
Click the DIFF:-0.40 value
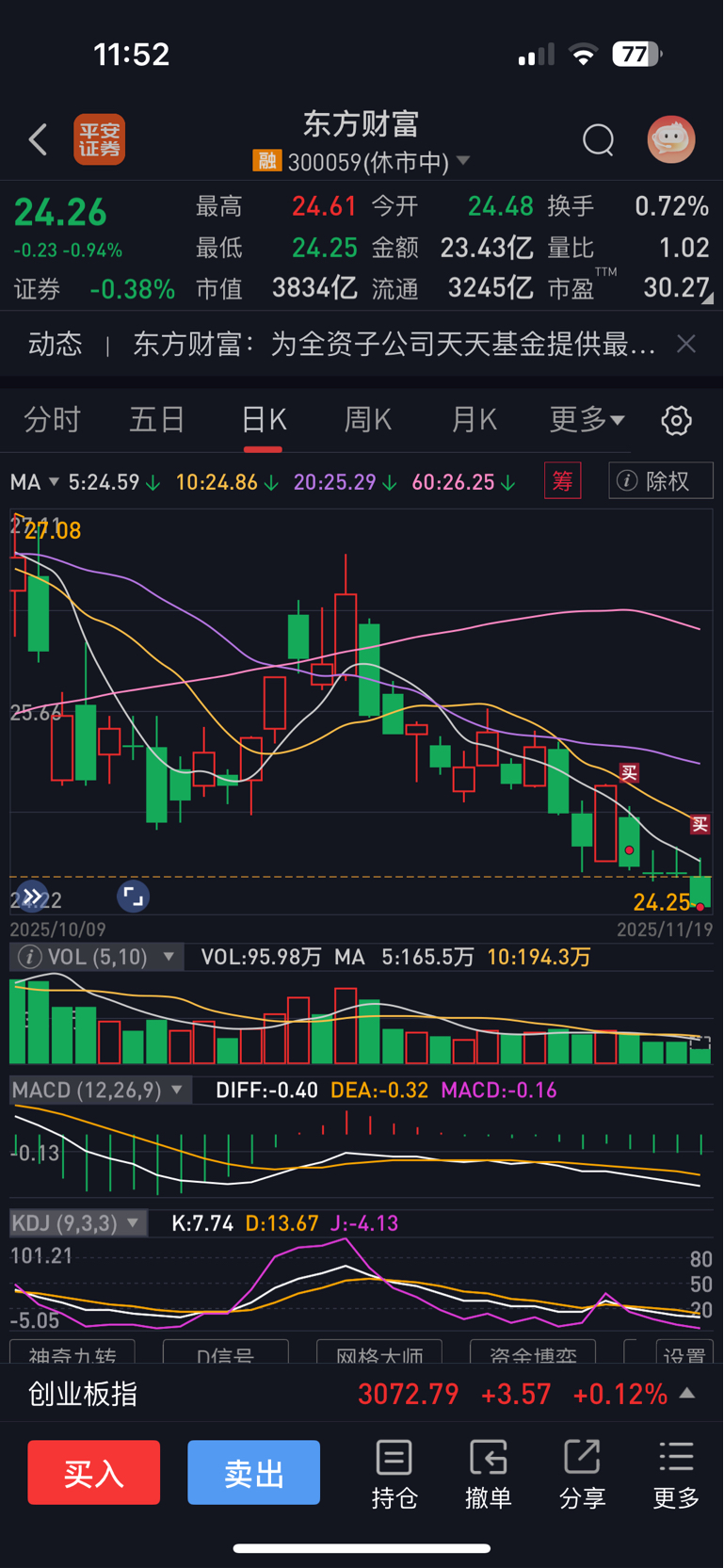[266, 1091]
